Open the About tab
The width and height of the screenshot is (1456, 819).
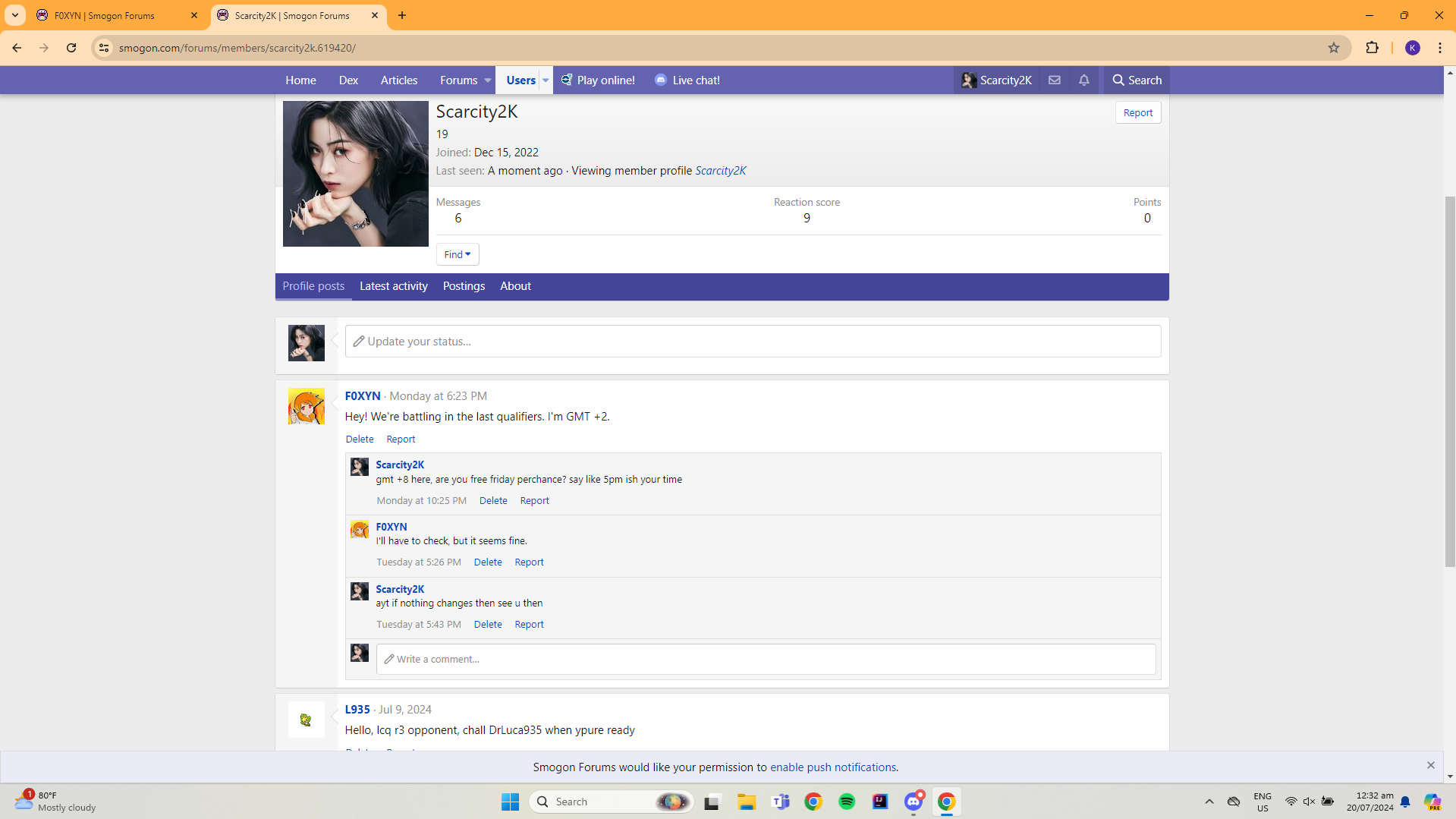click(x=515, y=286)
